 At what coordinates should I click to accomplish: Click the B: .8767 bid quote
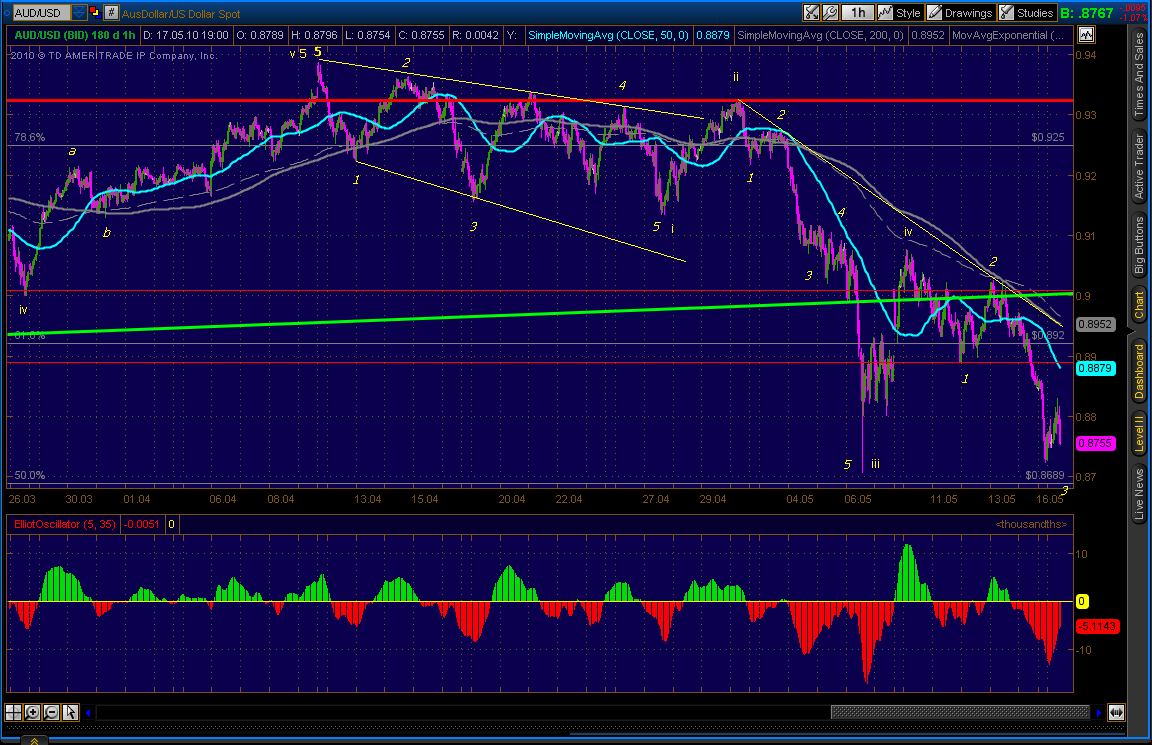point(1087,12)
